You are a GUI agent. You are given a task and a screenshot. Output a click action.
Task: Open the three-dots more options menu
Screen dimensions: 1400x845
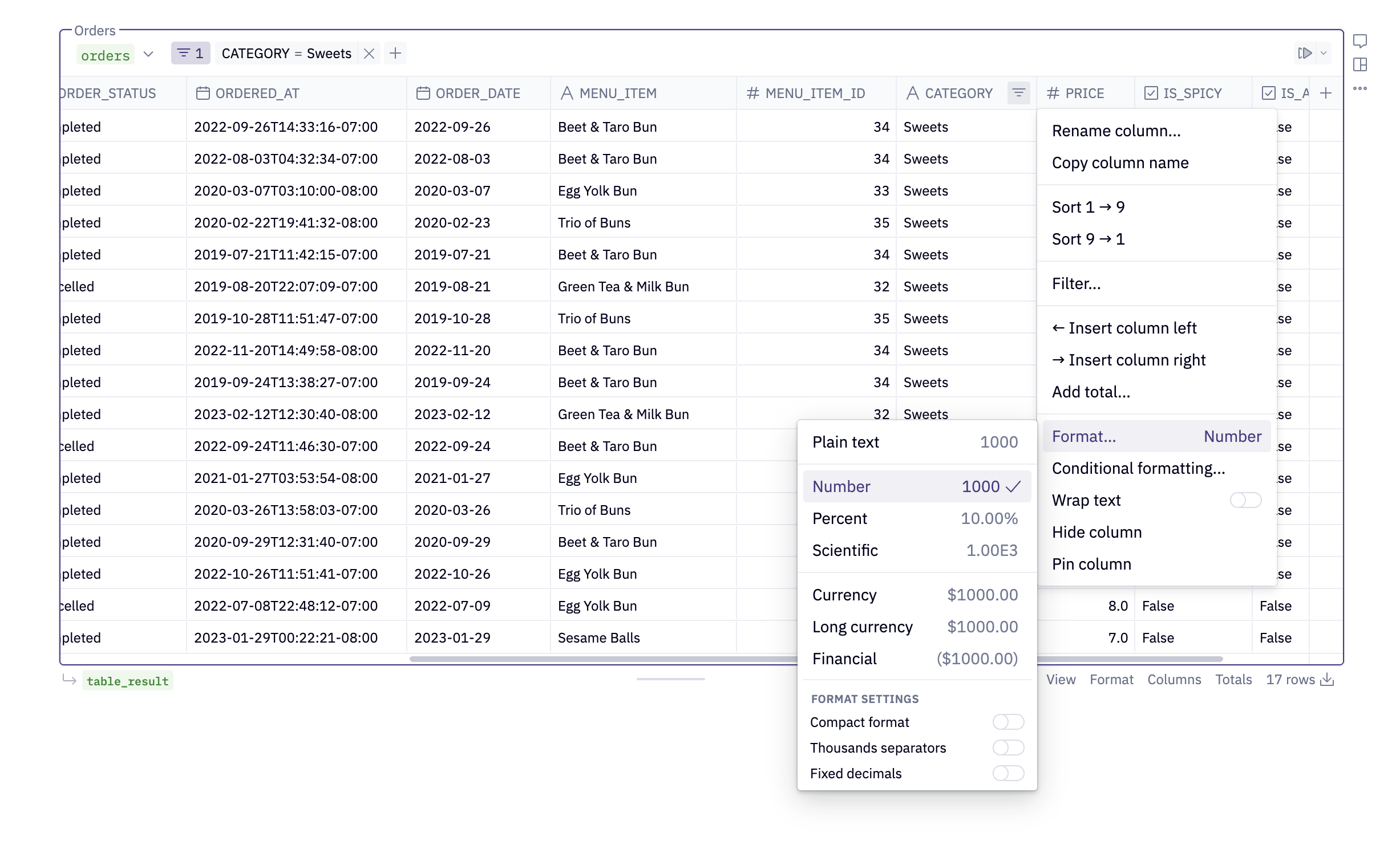tap(1359, 88)
